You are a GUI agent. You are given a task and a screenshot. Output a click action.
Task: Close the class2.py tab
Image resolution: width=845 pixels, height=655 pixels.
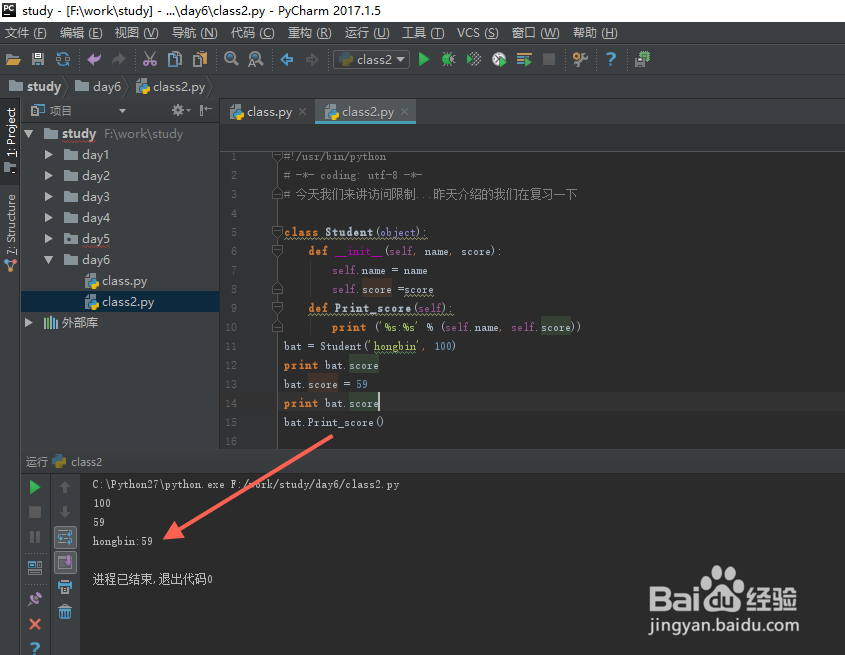click(405, 112)
